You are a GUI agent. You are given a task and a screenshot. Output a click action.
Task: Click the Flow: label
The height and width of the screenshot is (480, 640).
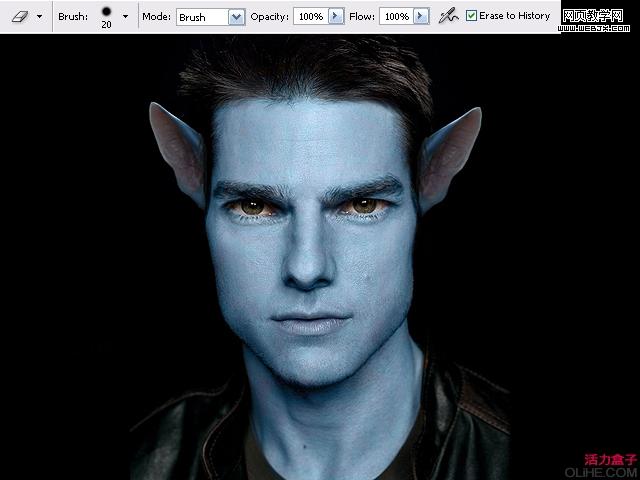pyautogui.click(x=362, y=17)
